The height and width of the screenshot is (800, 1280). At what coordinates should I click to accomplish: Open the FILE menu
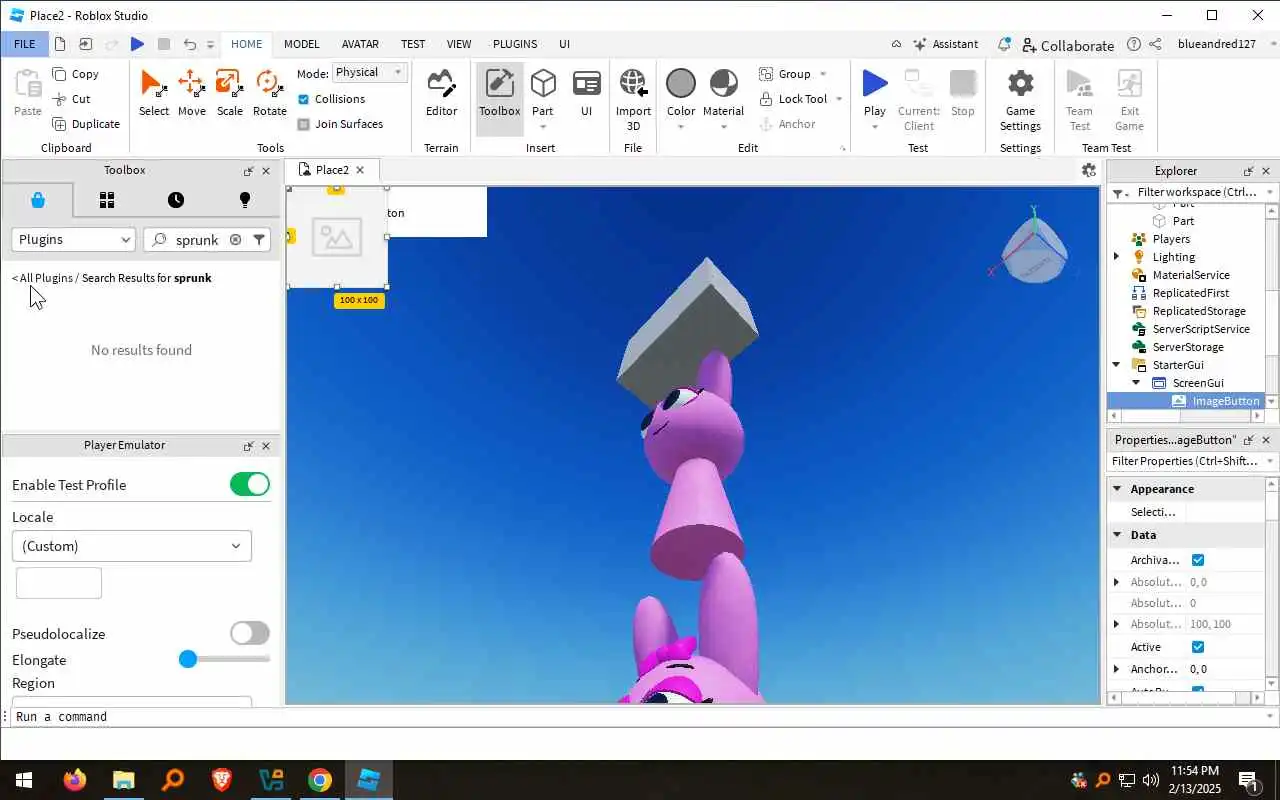pyautogui.click(x=24, y=44)
